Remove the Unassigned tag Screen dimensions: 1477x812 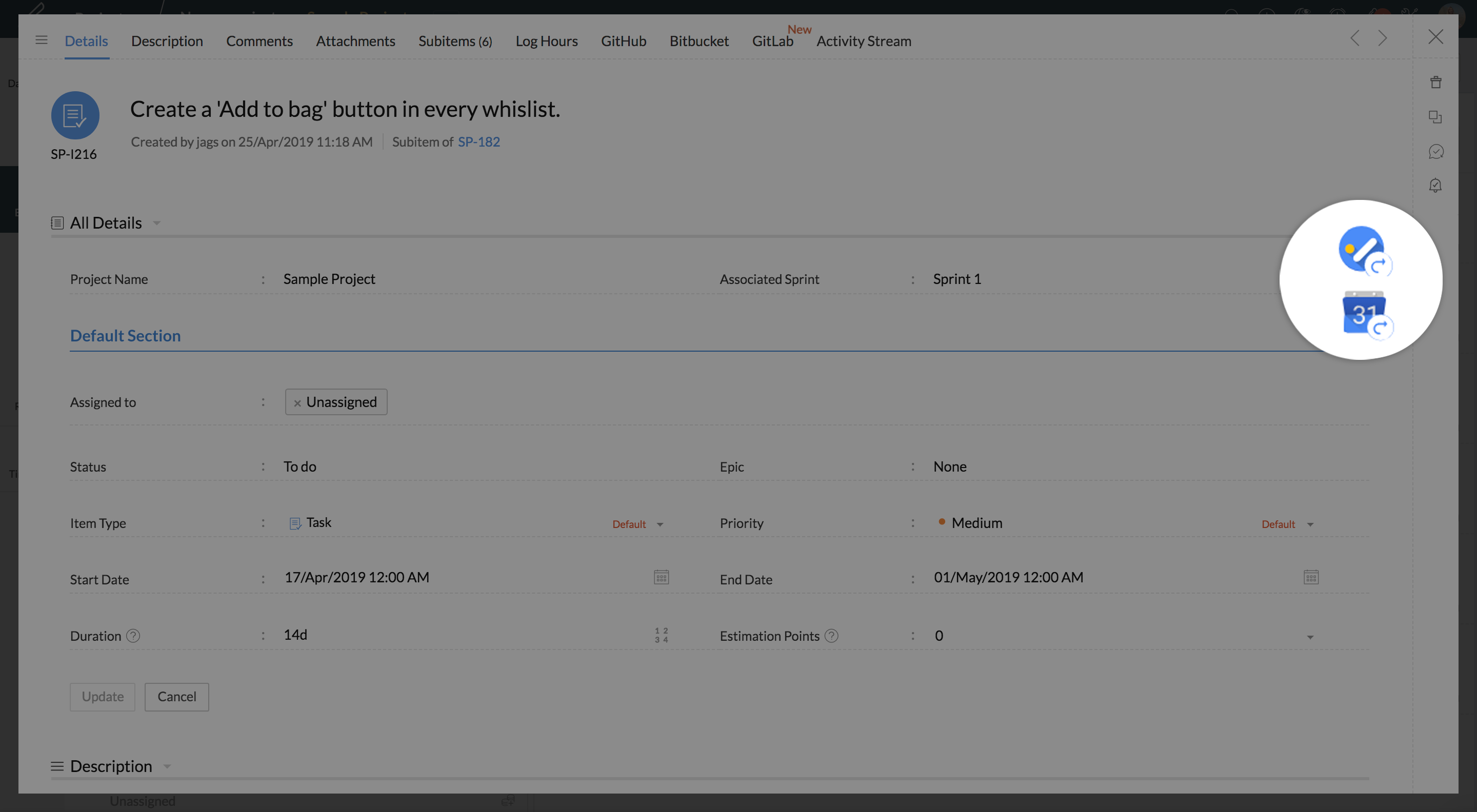click(297, 403)
